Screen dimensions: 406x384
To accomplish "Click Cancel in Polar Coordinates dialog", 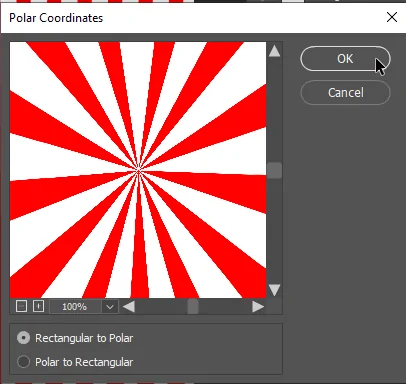I will pos(345,92).
